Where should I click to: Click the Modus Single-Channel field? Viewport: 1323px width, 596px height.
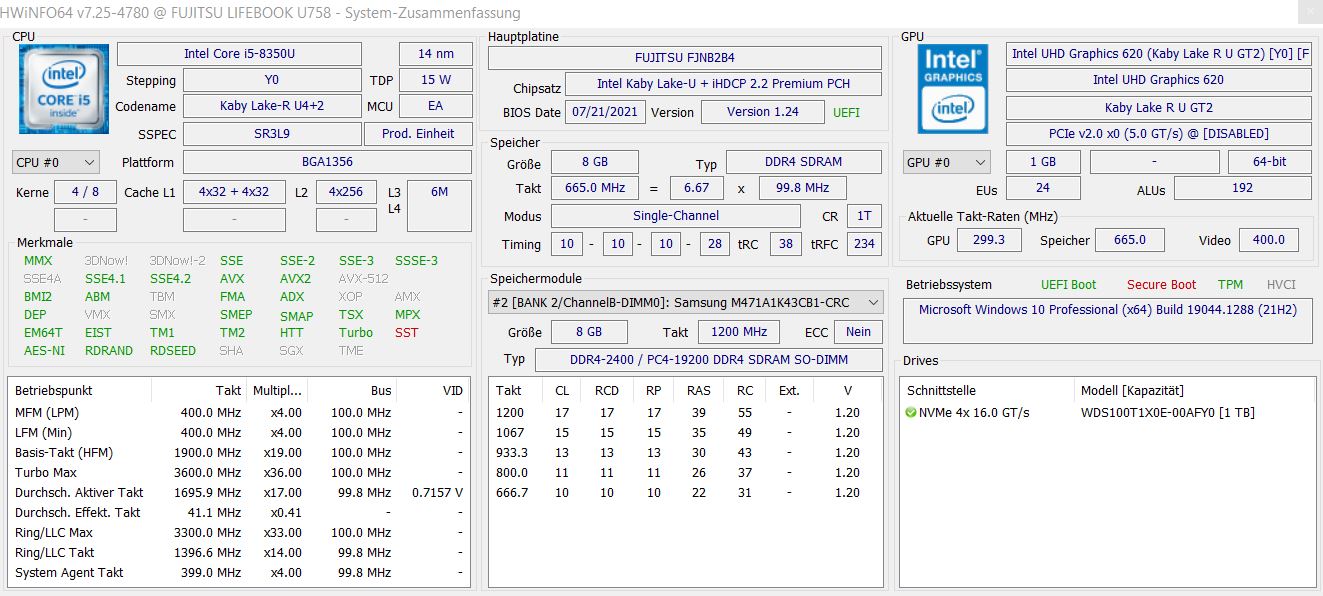676,216
